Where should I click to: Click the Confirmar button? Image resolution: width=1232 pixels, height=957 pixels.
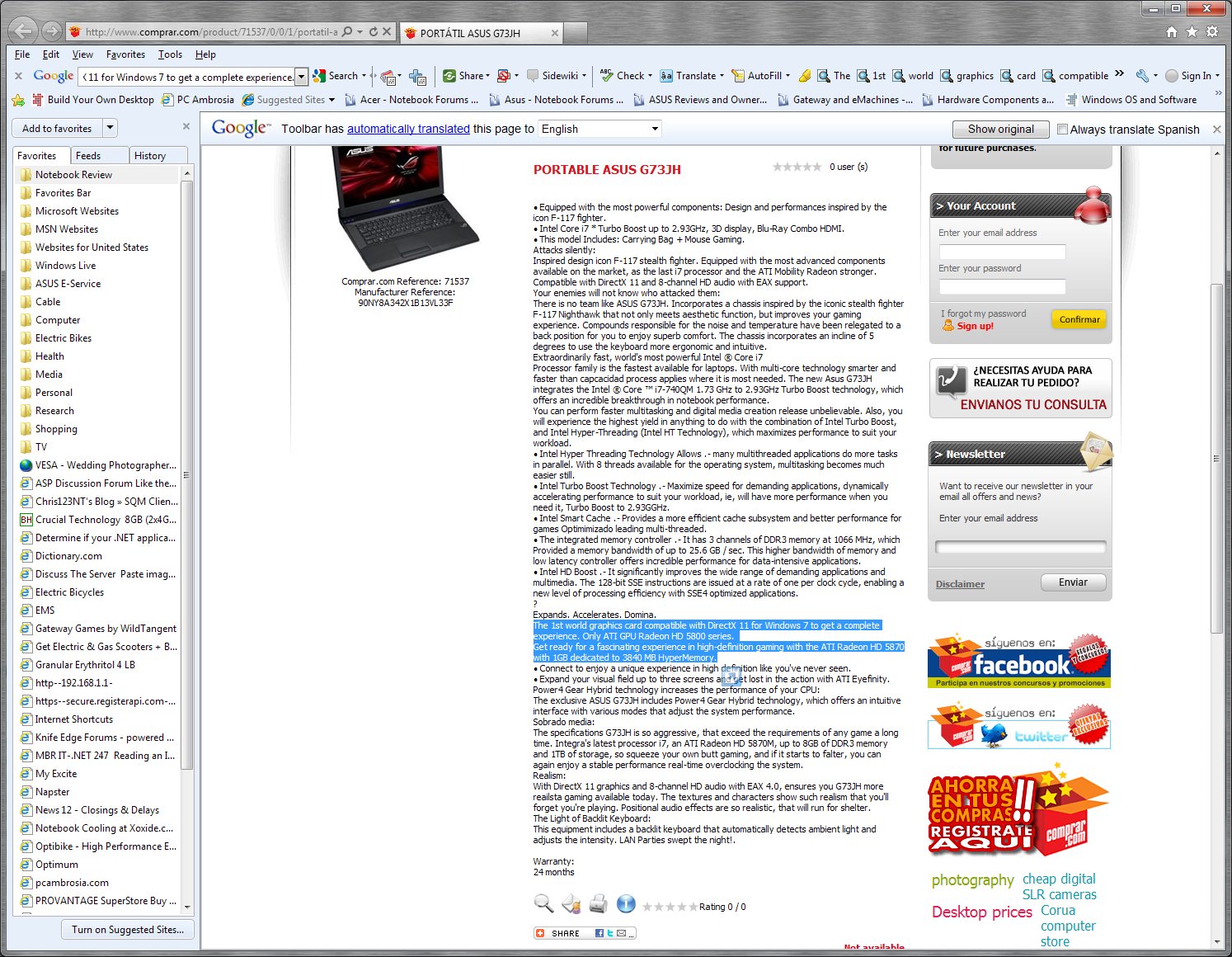tap(1079, 320)
